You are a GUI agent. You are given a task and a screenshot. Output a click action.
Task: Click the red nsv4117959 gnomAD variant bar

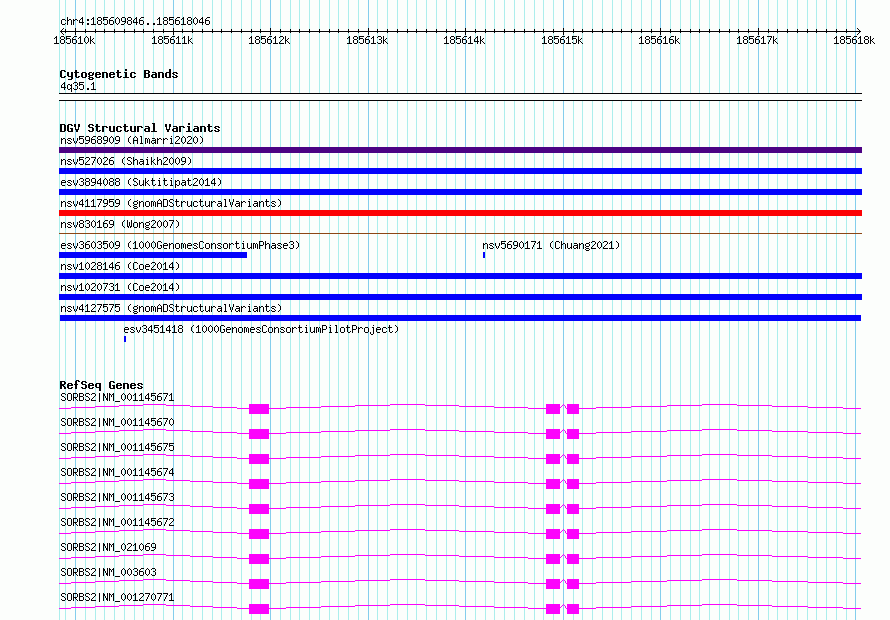460,213
